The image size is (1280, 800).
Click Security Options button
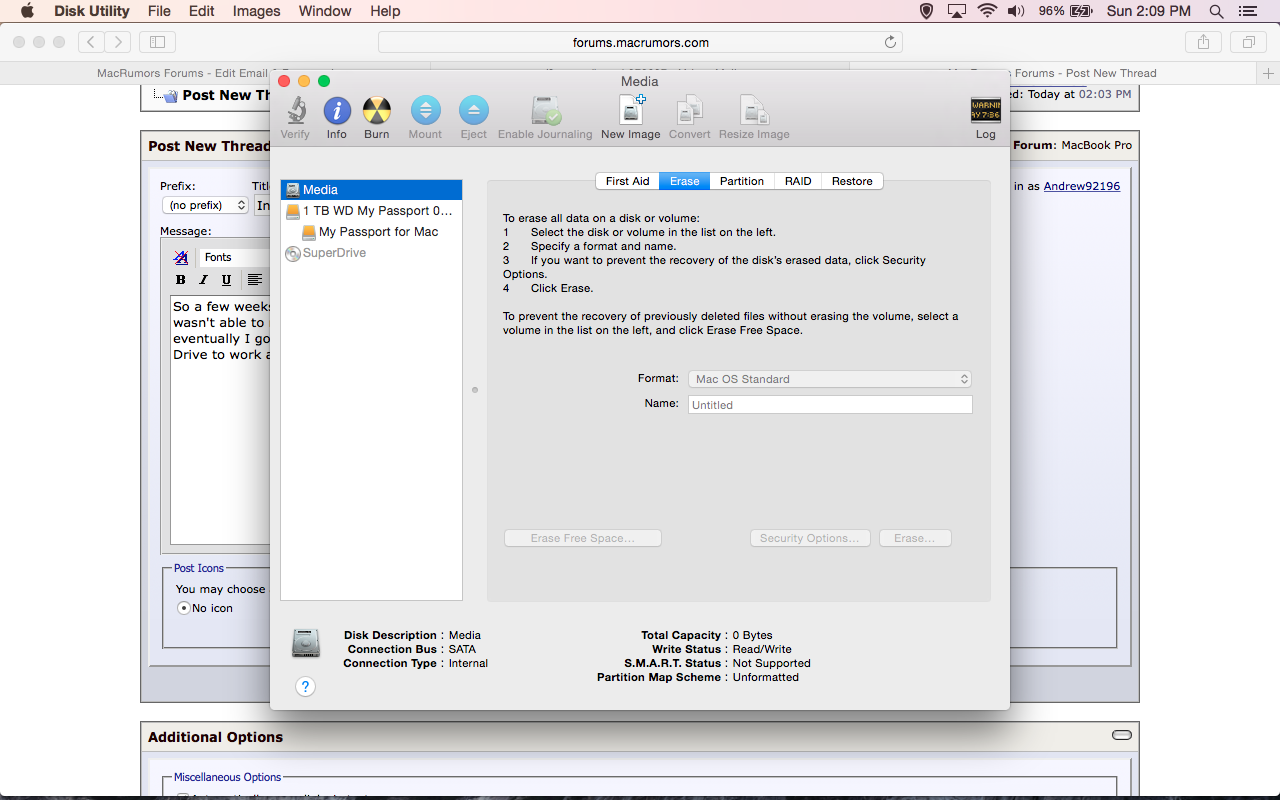click(810, 538)
